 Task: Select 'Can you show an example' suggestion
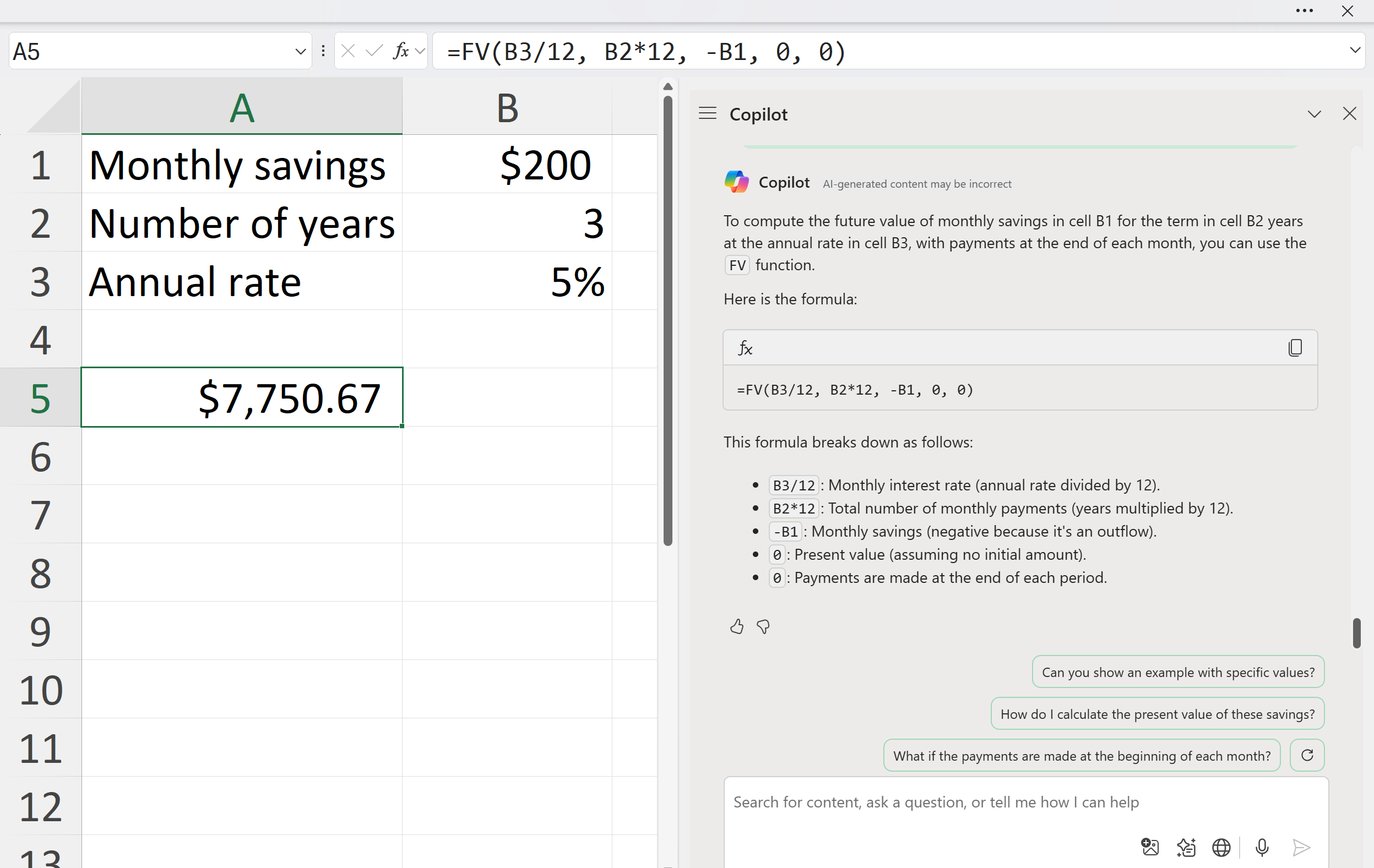click(x=1178, y=672)
